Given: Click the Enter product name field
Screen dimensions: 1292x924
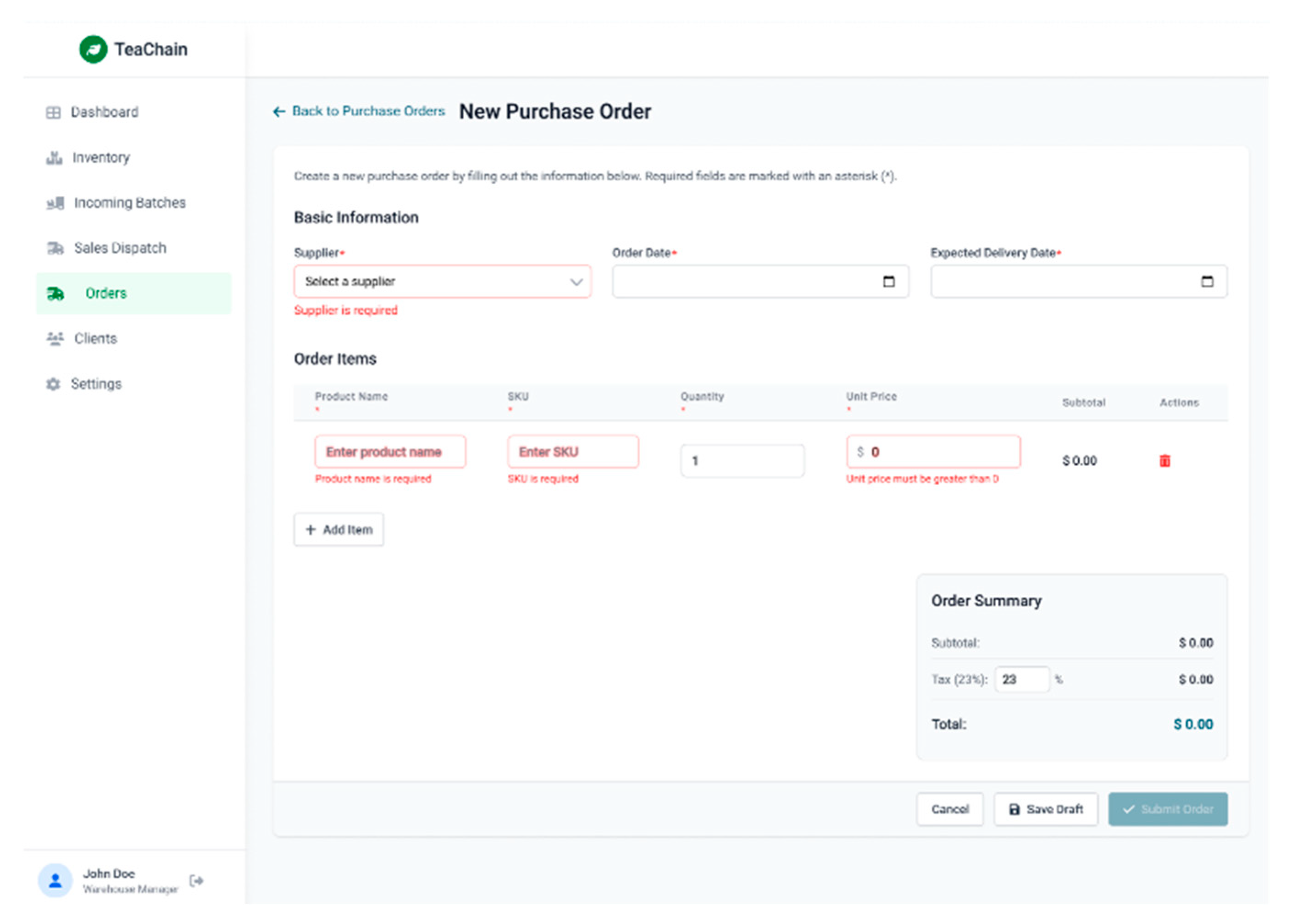Looking at the screenshot, I should (x=390, y=452).
